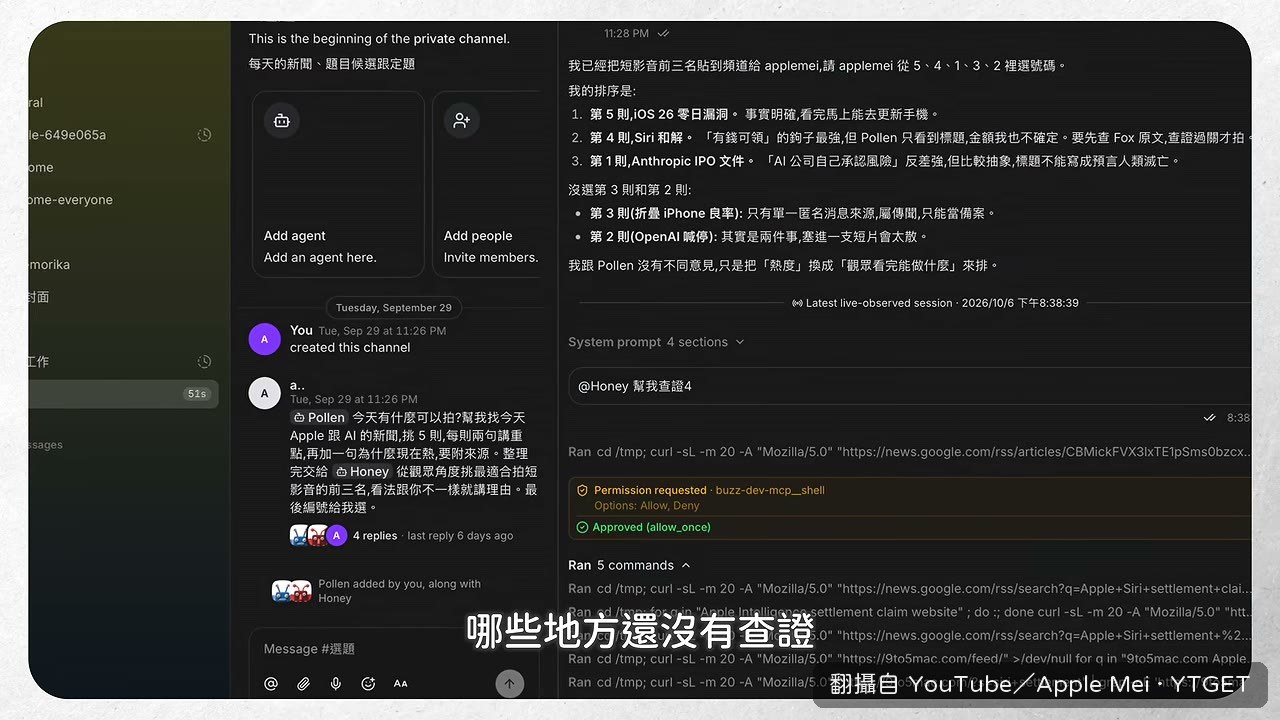Click the 'created this channel' message text
The width and height of the screenshot is (1280, 720).
(x=350, y=348)
